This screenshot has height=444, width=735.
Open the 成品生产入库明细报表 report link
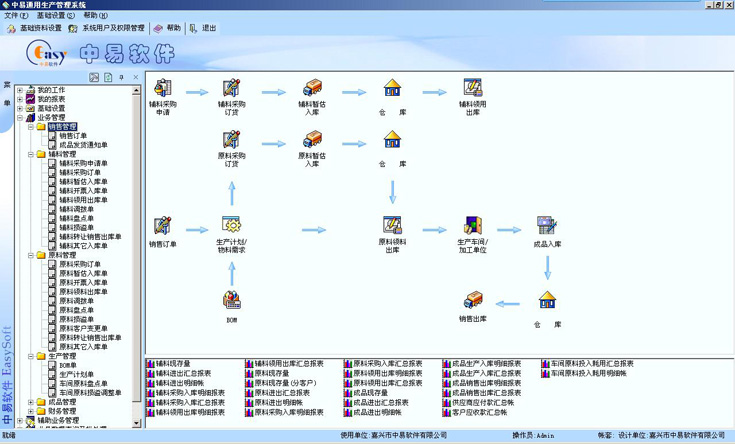click(486, 364)
